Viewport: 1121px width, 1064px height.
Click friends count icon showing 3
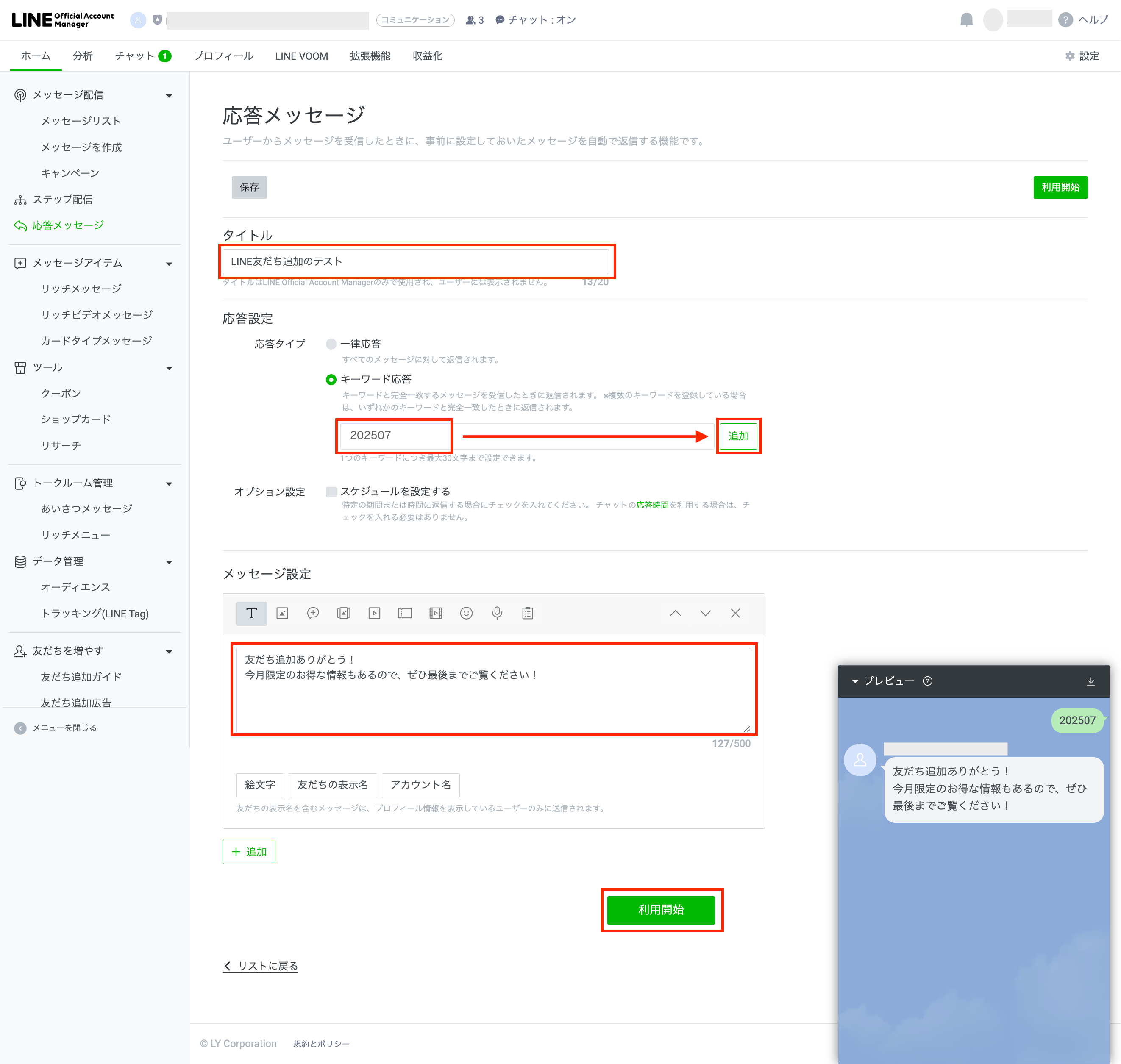point(475,20)
